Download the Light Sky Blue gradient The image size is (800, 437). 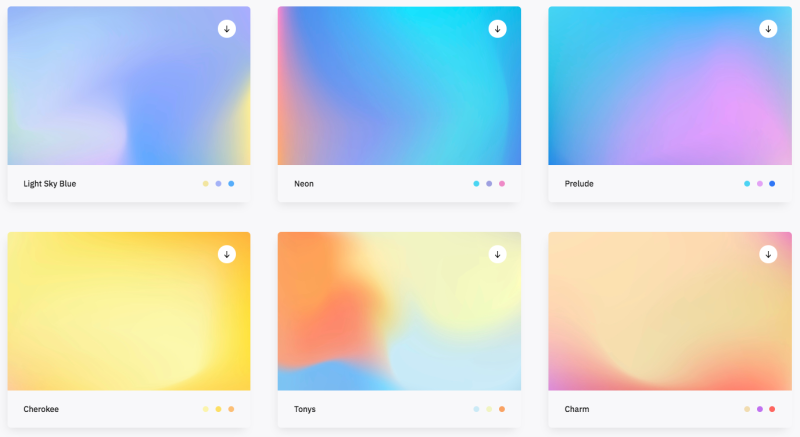point(227,29)
